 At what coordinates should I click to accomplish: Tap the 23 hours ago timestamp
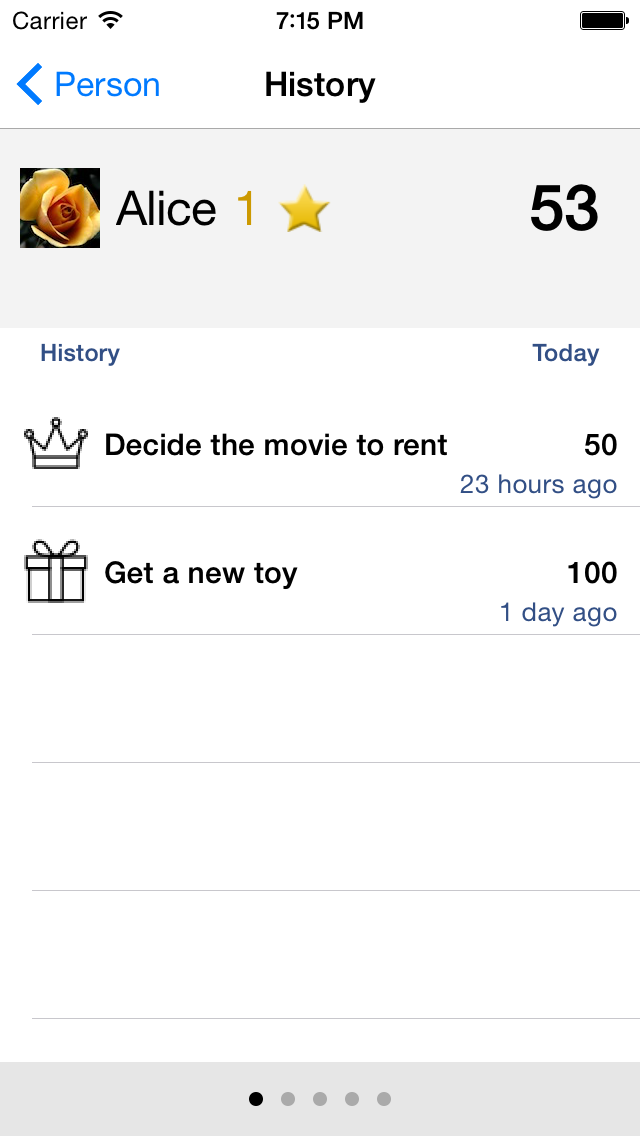click(x=538, y=484)
